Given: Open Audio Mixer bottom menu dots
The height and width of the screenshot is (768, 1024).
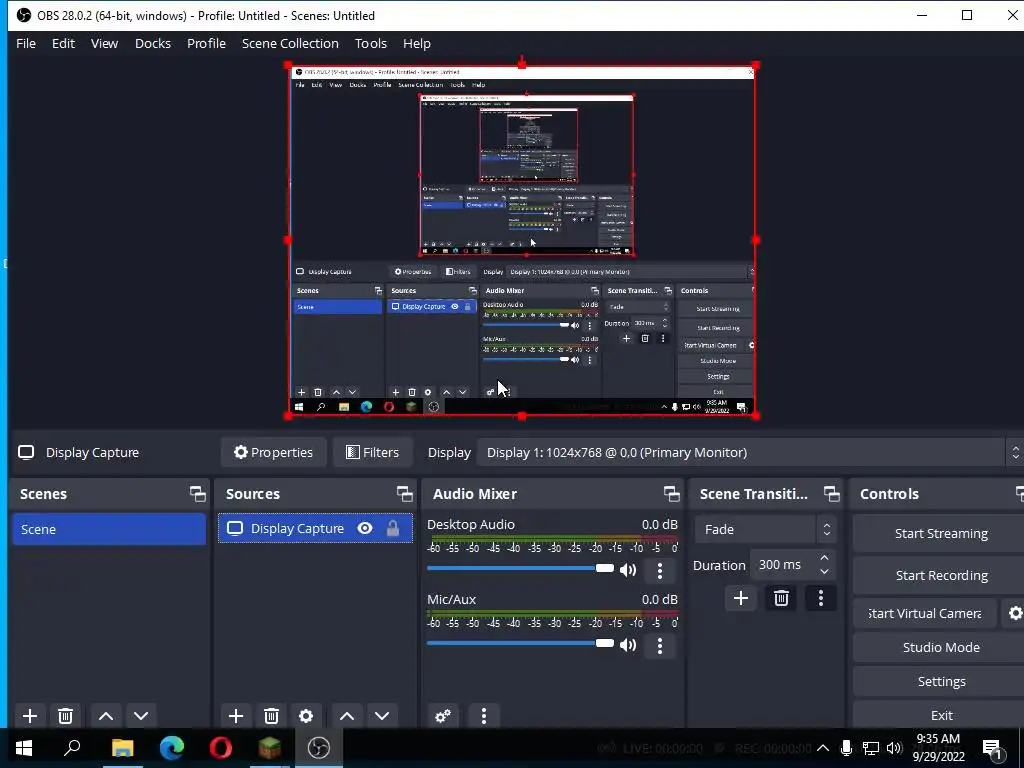Looking at the screenshot, I should click(x=484, y=716).
